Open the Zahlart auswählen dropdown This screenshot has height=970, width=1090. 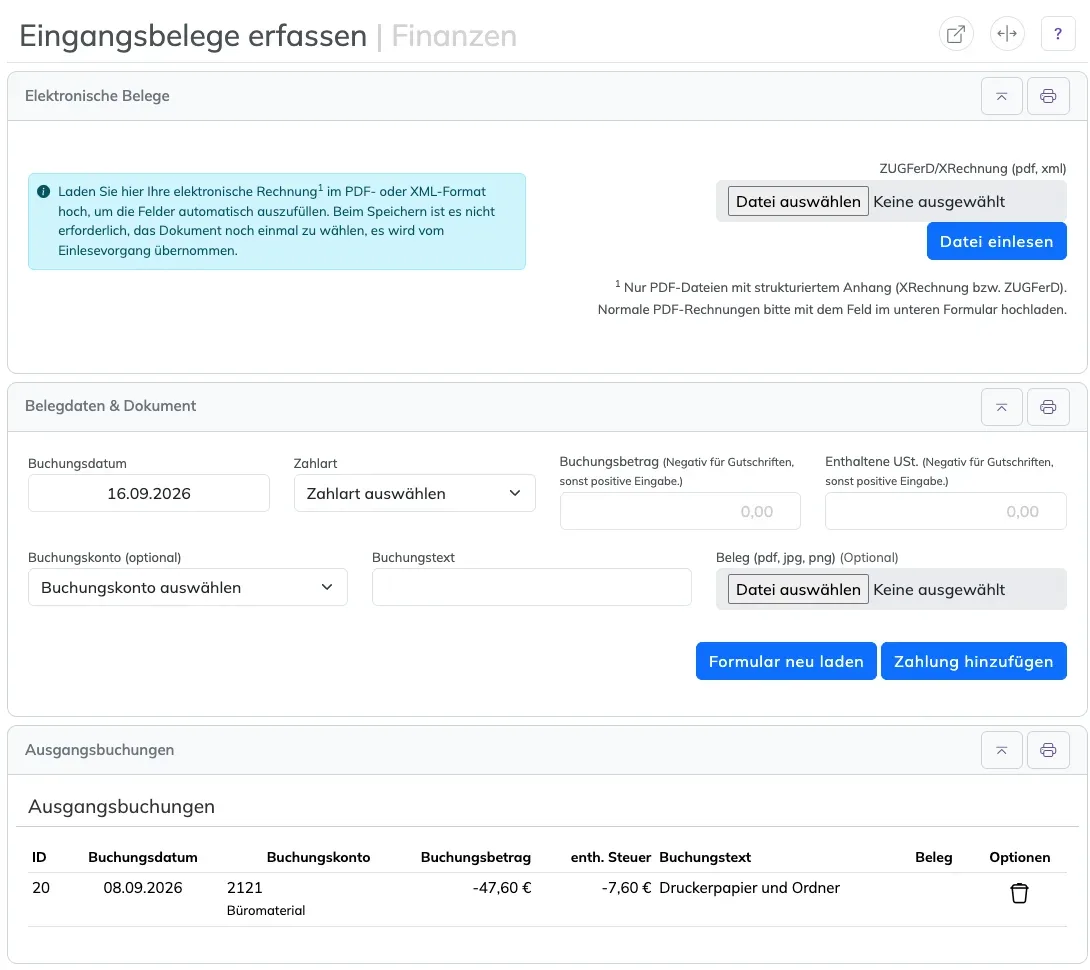[414, 493]
